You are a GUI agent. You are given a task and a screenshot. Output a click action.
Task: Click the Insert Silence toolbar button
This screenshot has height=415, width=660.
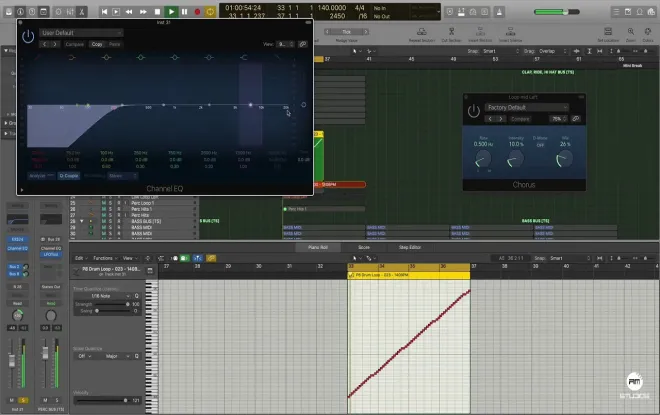tap(510, 35)
